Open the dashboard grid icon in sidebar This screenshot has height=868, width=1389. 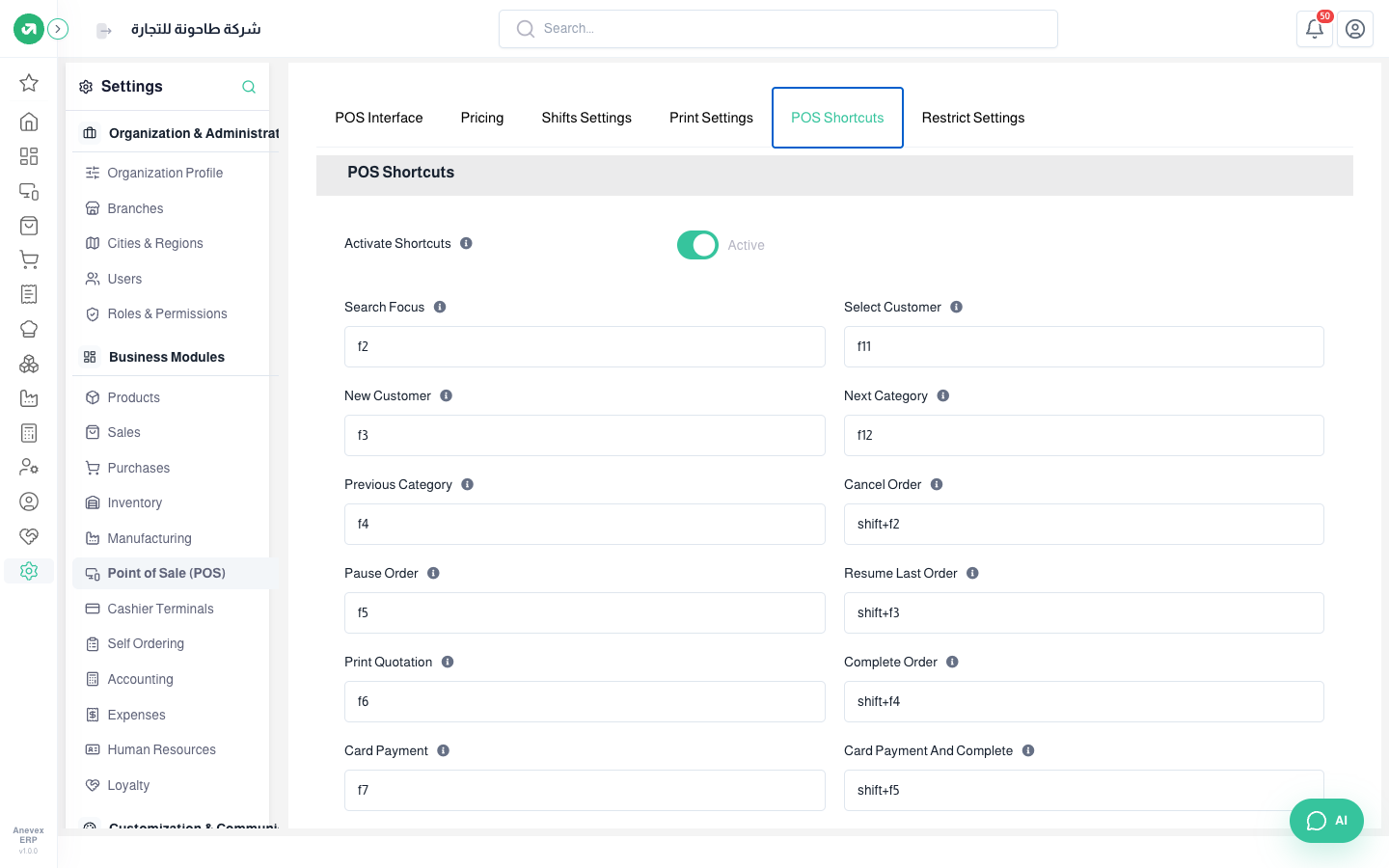[x=29, y=156]
